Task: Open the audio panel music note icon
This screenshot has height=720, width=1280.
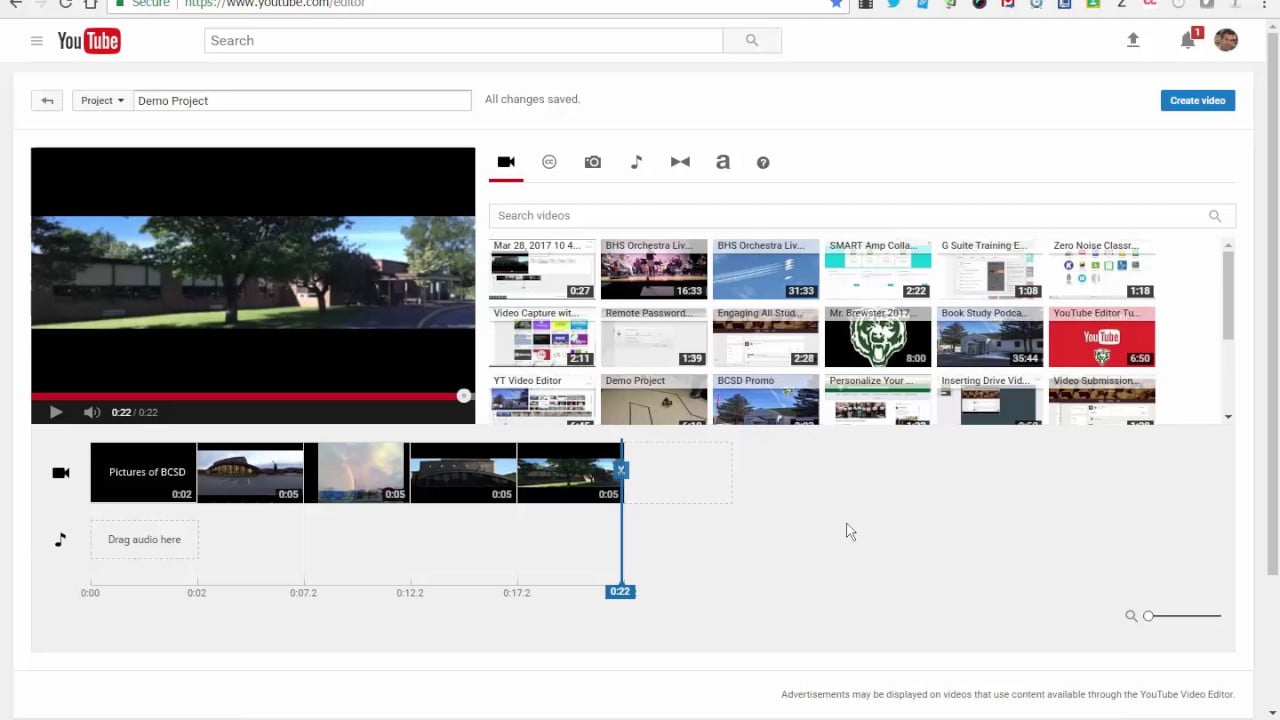Action: coord(636,162)
